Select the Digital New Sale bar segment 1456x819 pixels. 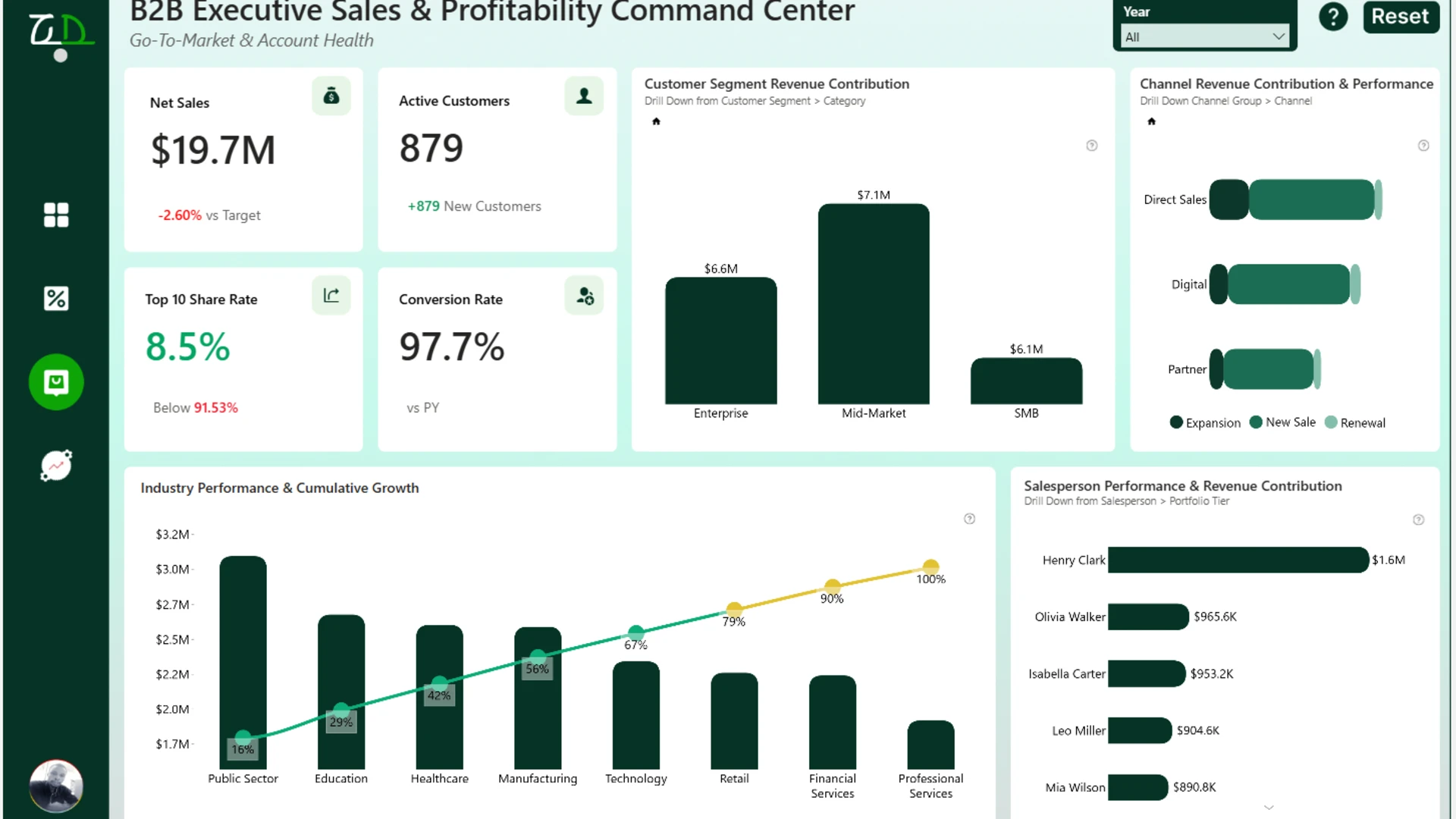pos(1289,284)
